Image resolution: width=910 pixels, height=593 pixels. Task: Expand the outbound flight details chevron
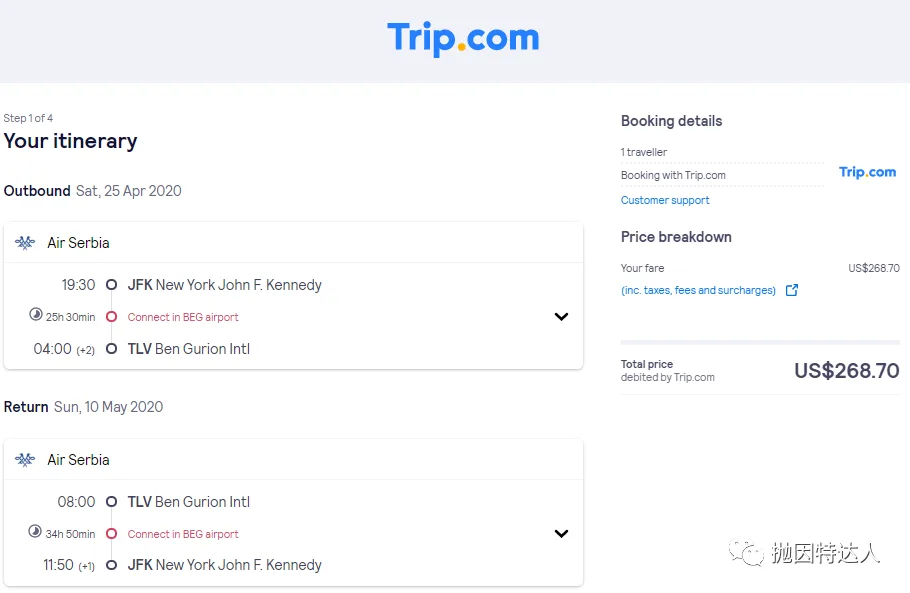tap(561, 317)
